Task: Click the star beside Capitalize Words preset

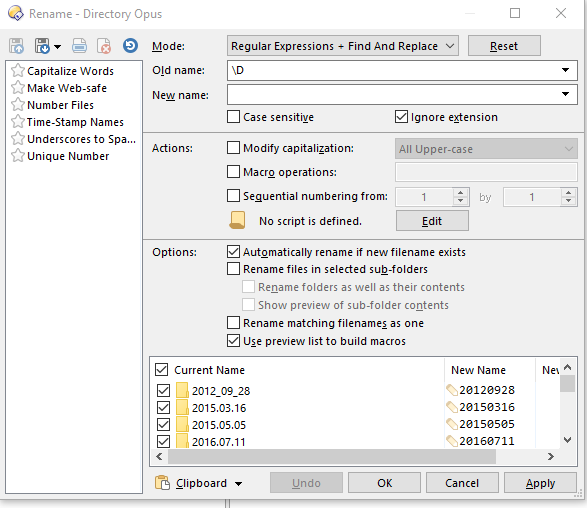Action: point(18,71)
